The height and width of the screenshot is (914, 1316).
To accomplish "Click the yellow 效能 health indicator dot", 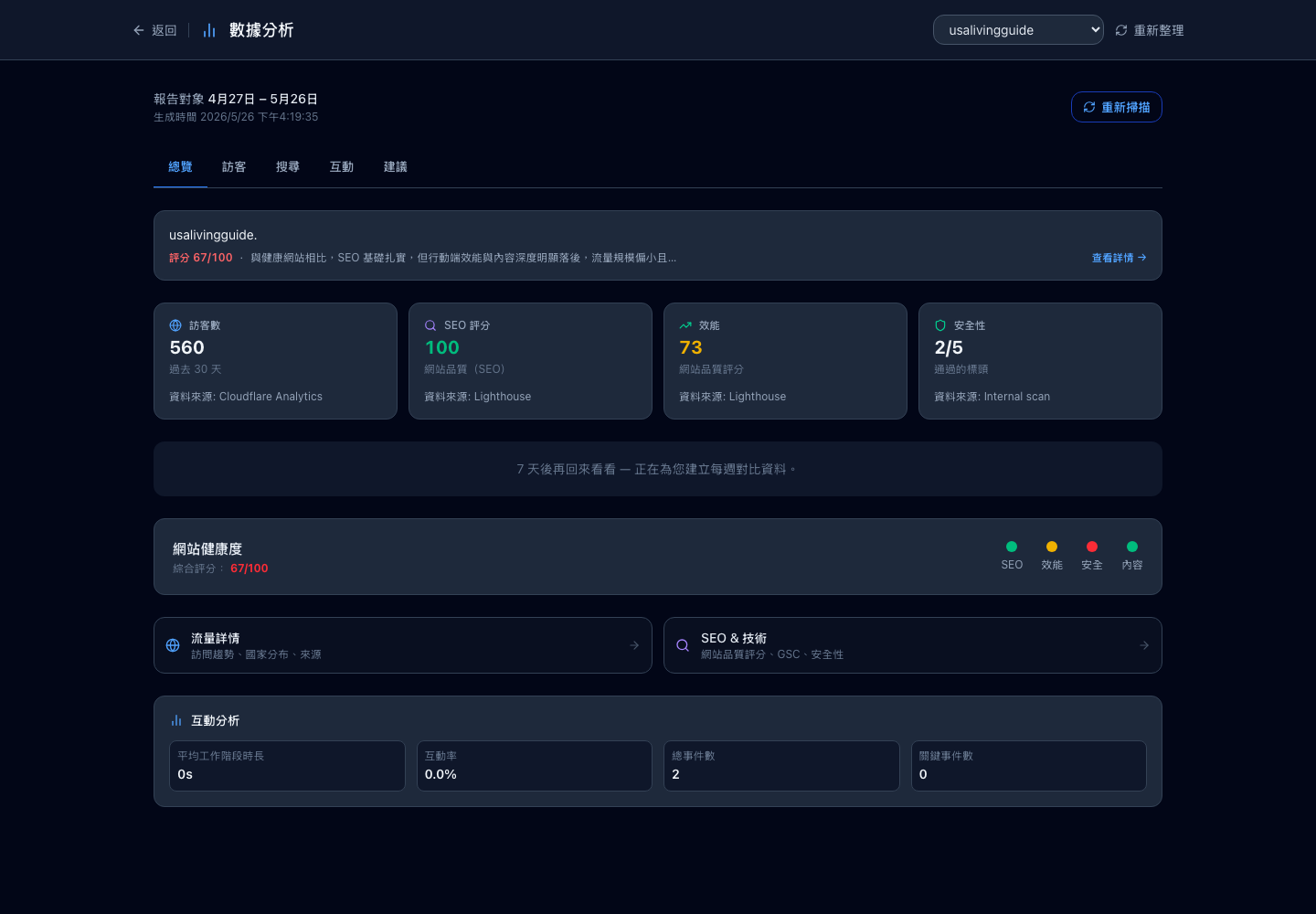I will (x=1052, y=547).
